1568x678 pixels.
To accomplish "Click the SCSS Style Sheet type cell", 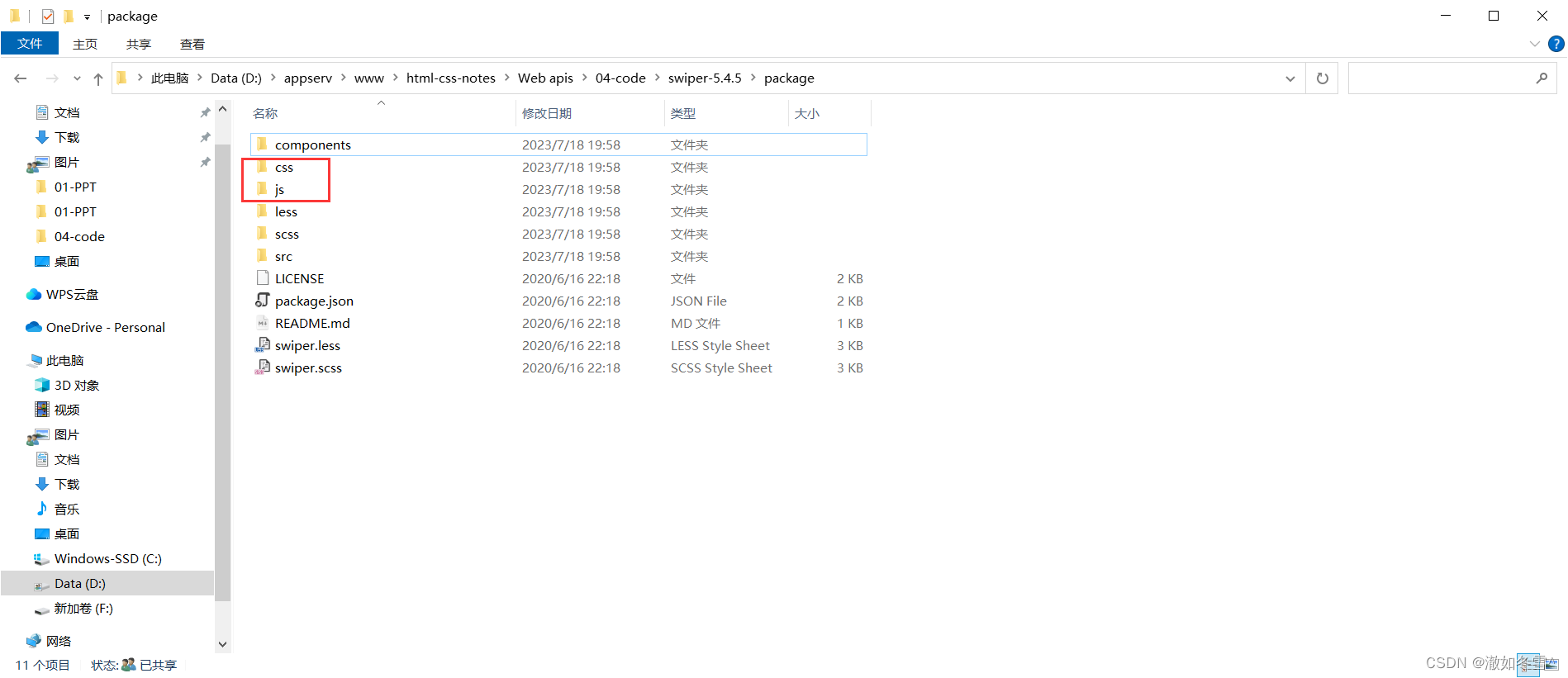I will tap(721, 367).
